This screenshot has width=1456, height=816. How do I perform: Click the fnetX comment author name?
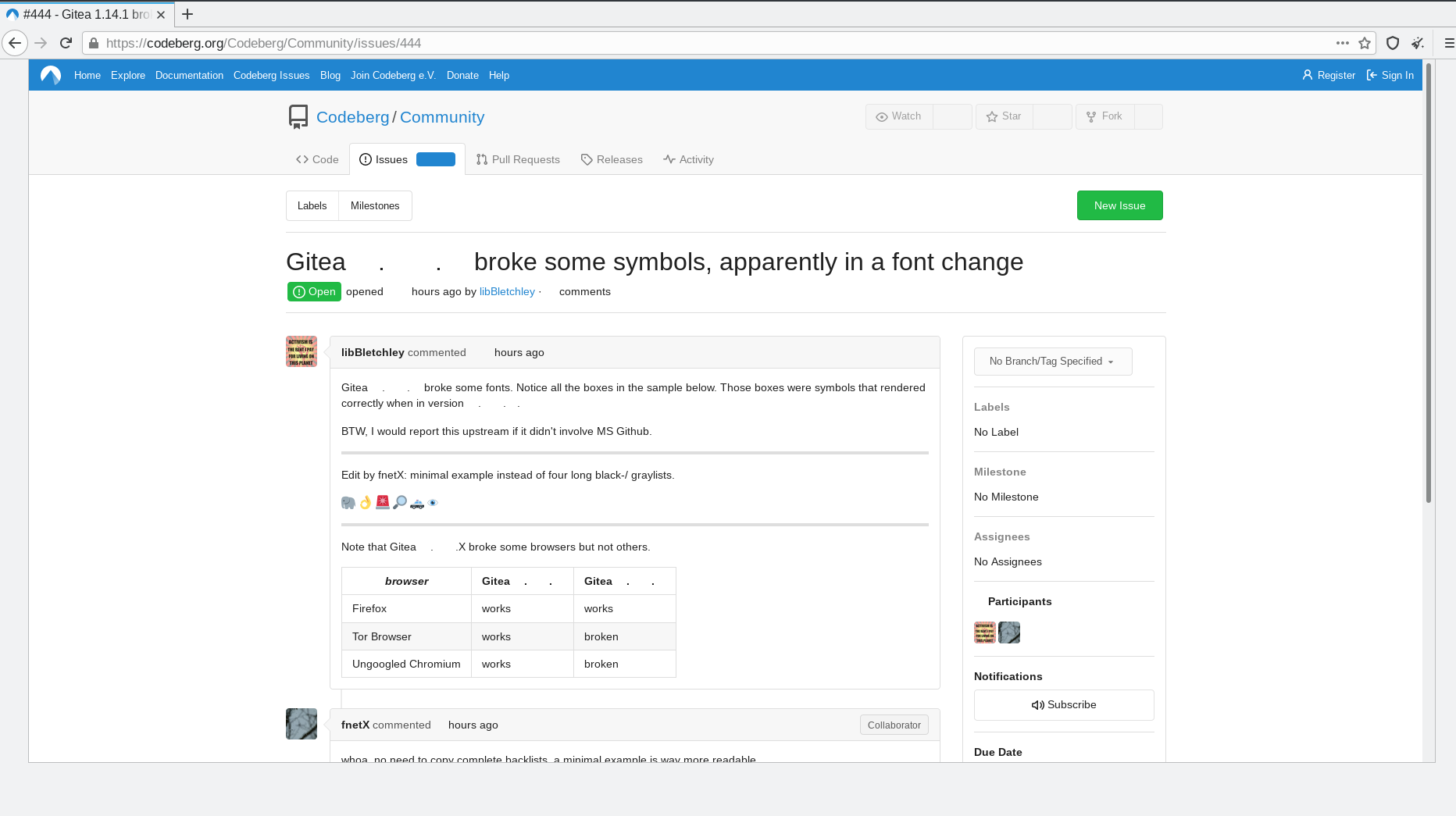[x=355, y=725]
